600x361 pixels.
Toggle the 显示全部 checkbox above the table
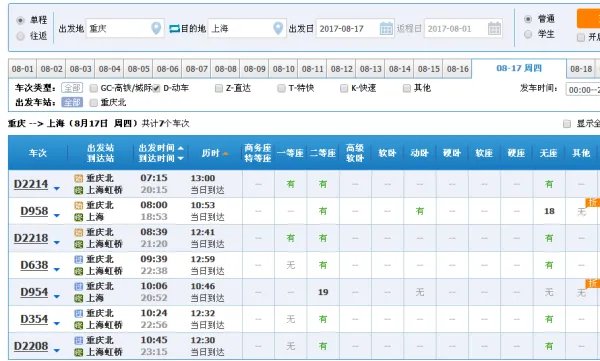click(x=567, y=124)
